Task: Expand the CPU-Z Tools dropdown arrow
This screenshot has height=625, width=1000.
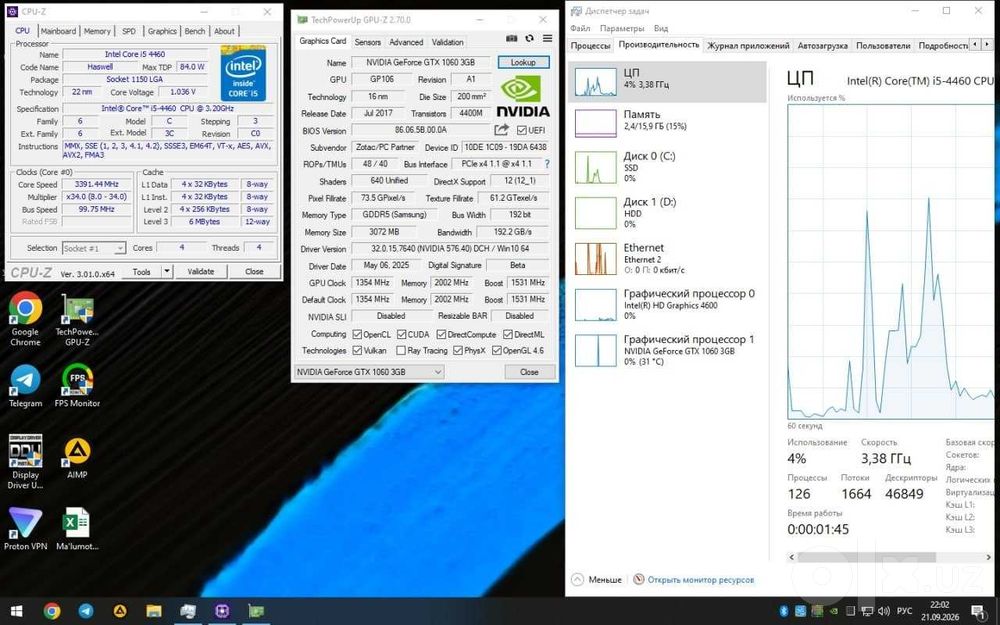Action: pos(166,272)
